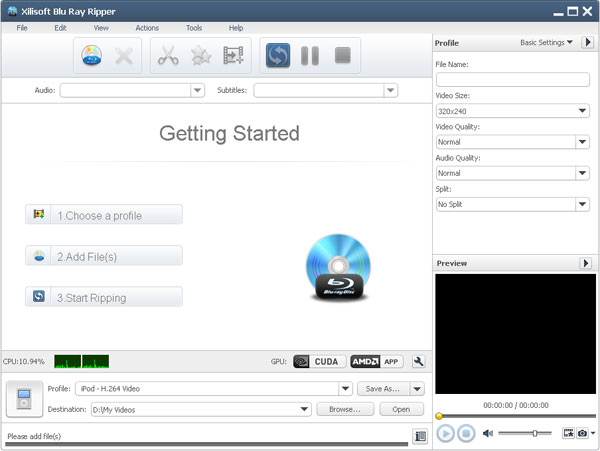
Task: Open the File menu
Action: [x=22, y=28]
